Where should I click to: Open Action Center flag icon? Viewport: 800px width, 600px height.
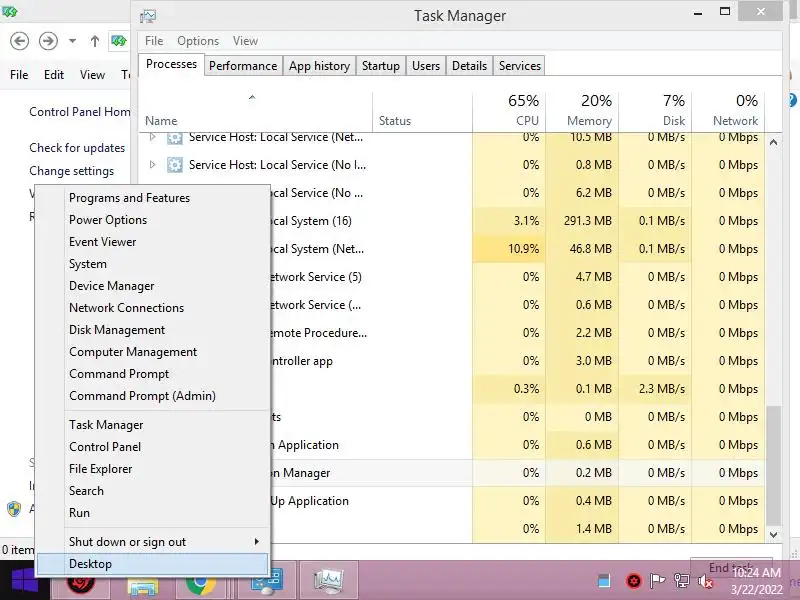pyautogui.click(x=657, y=581)
